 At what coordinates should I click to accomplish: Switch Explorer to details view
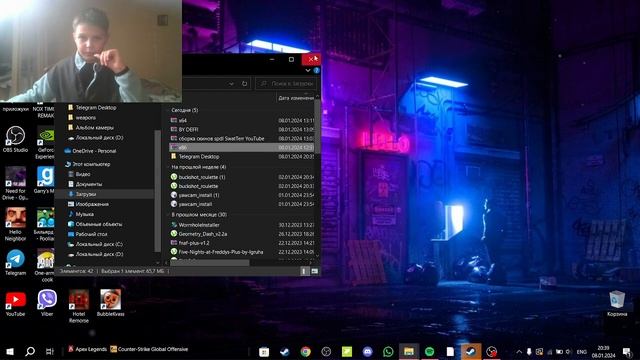pyautogui.click(x=304, y=271)
